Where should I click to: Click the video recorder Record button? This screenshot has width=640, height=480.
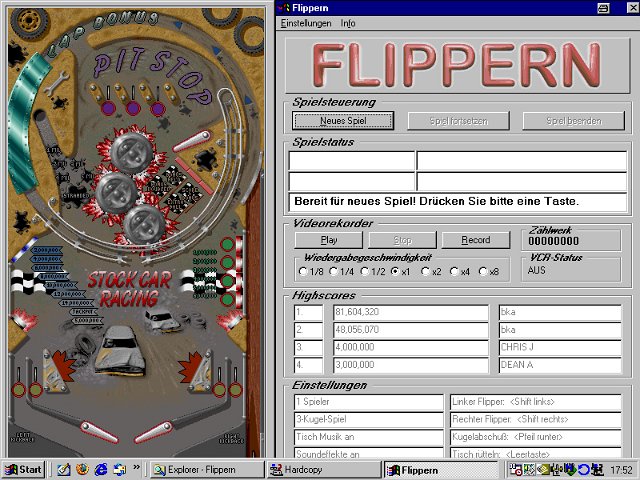point(476,240)
